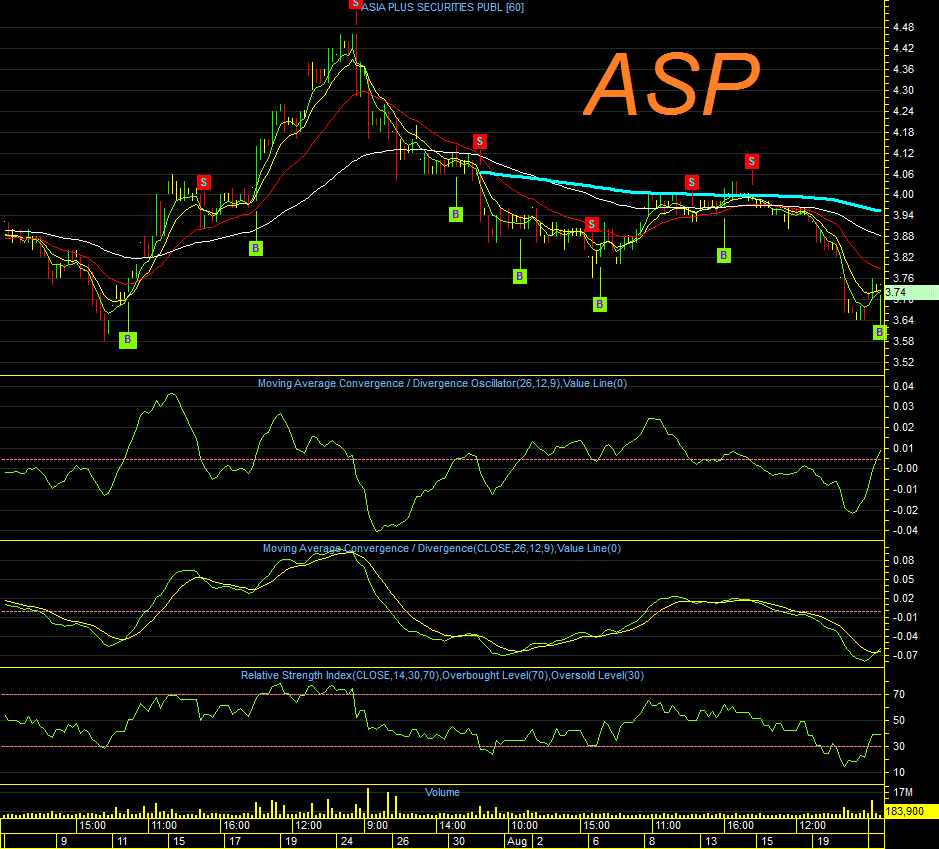
Task: Click the 13 date label on axis
Action: [711, 841]
